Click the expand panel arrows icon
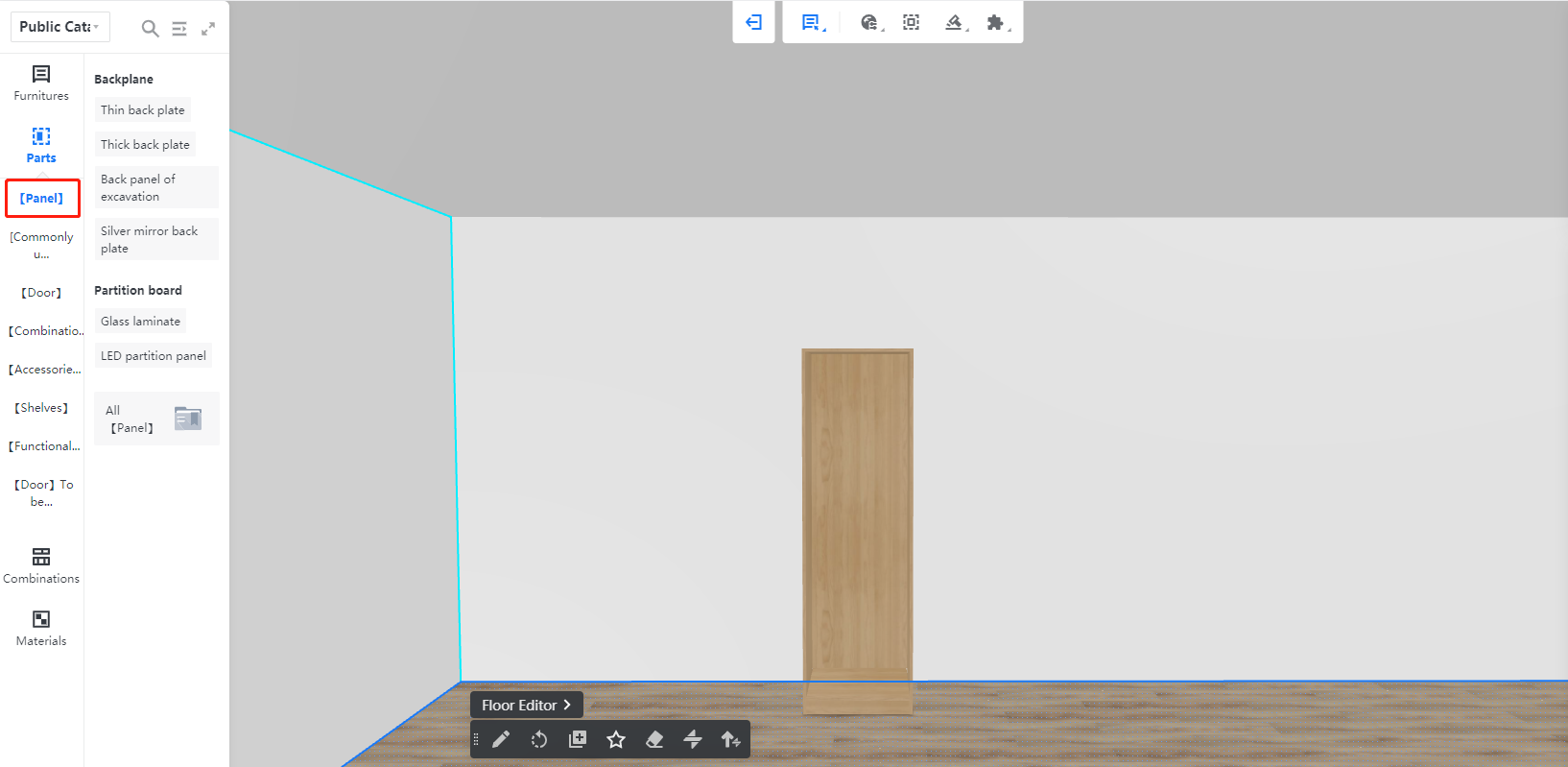The height and width of the screenshot is (767, 1568). [208, 29]
